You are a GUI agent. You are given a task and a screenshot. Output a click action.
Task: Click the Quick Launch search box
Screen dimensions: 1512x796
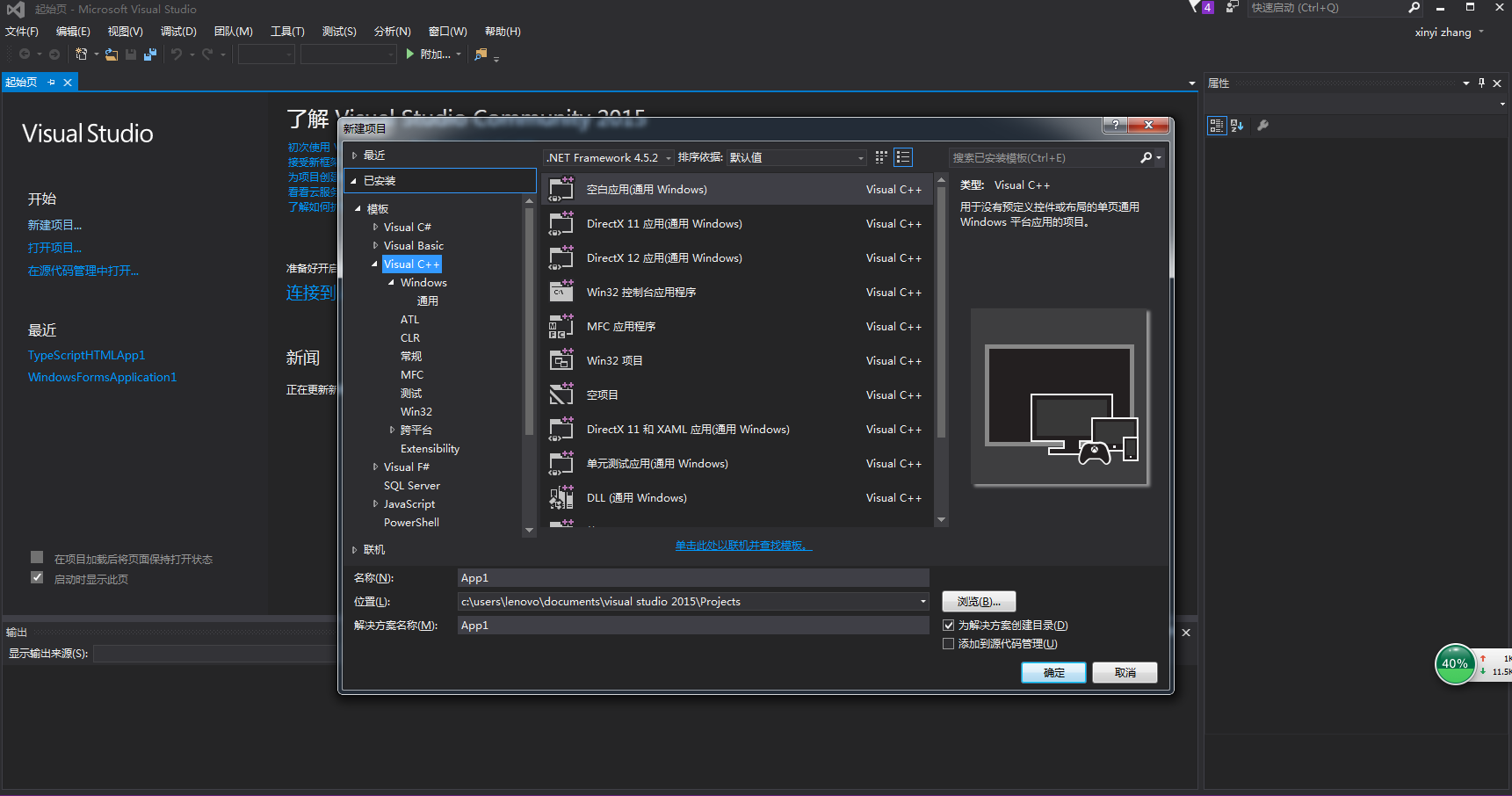coord(1327,8)
